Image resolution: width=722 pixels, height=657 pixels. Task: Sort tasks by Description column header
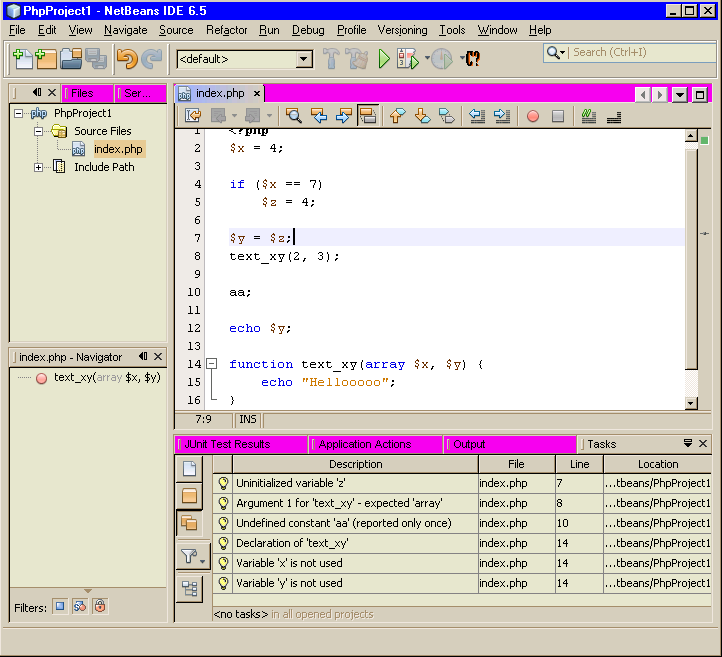(355, 464)
